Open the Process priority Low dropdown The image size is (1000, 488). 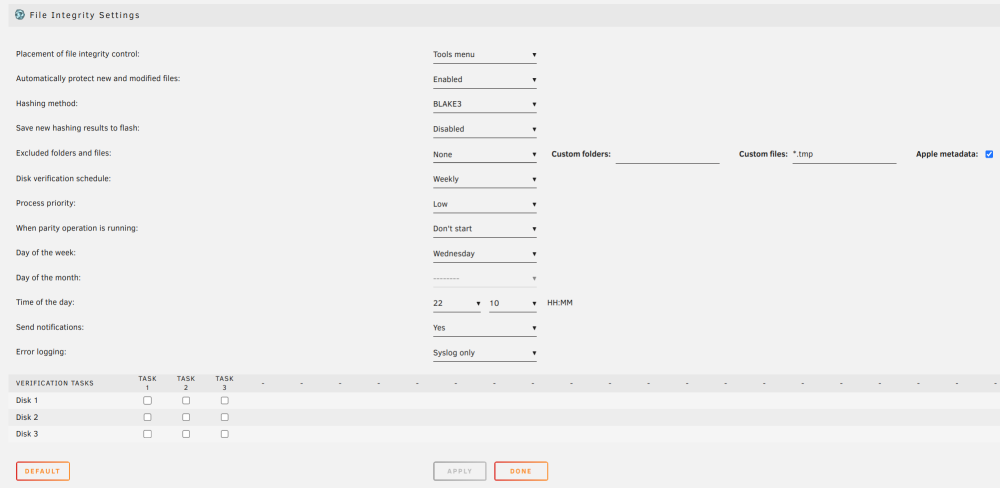coord(485,204)
